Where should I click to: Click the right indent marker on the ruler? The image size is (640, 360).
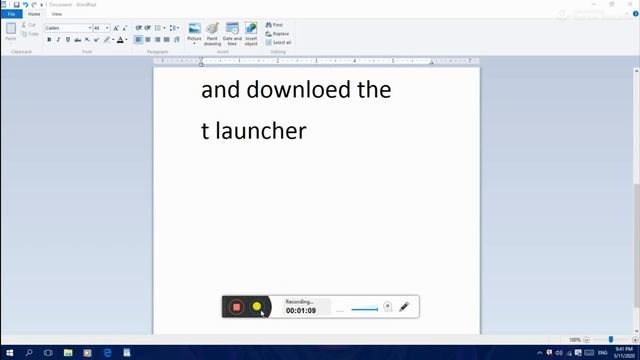[x=431, y=62]
